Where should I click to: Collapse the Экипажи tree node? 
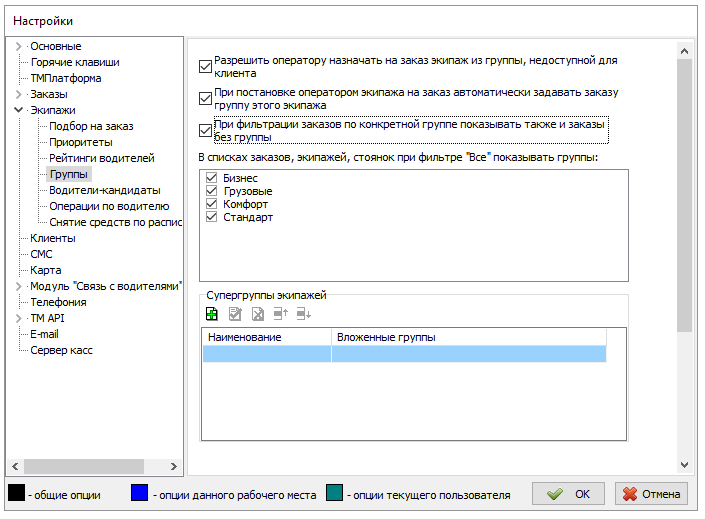tap(18, 110)
